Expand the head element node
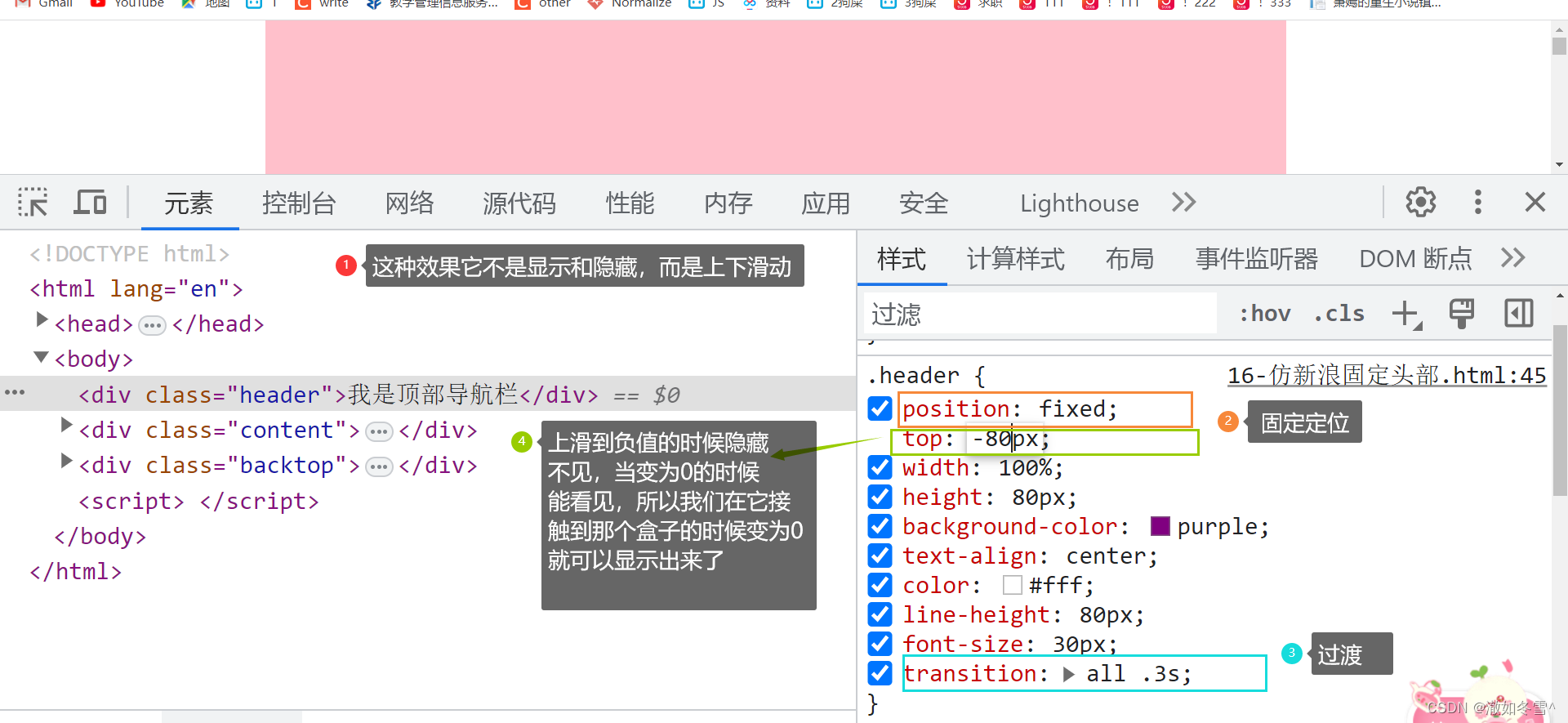 click(42, 319)
